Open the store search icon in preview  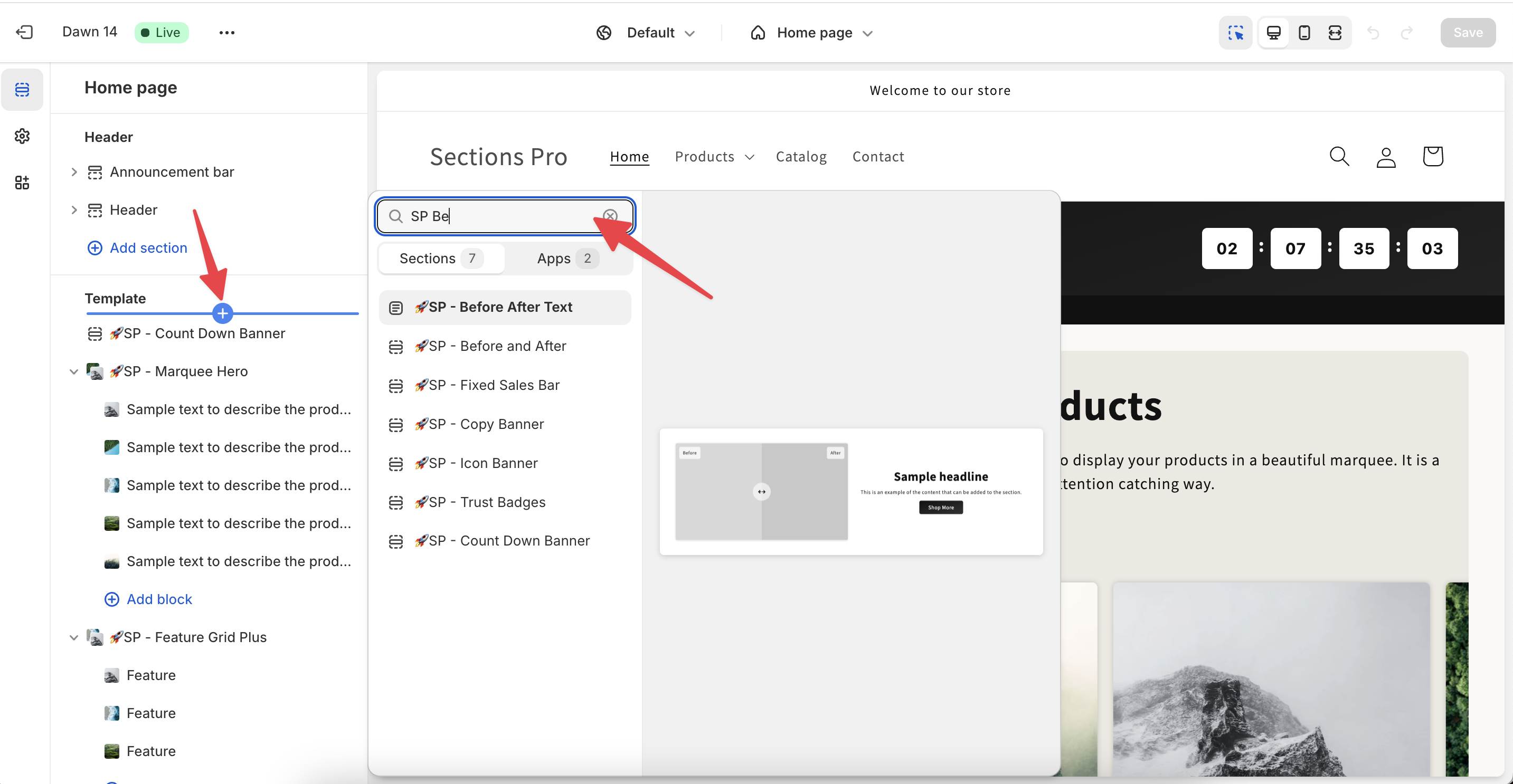[x=1339, y=156]
